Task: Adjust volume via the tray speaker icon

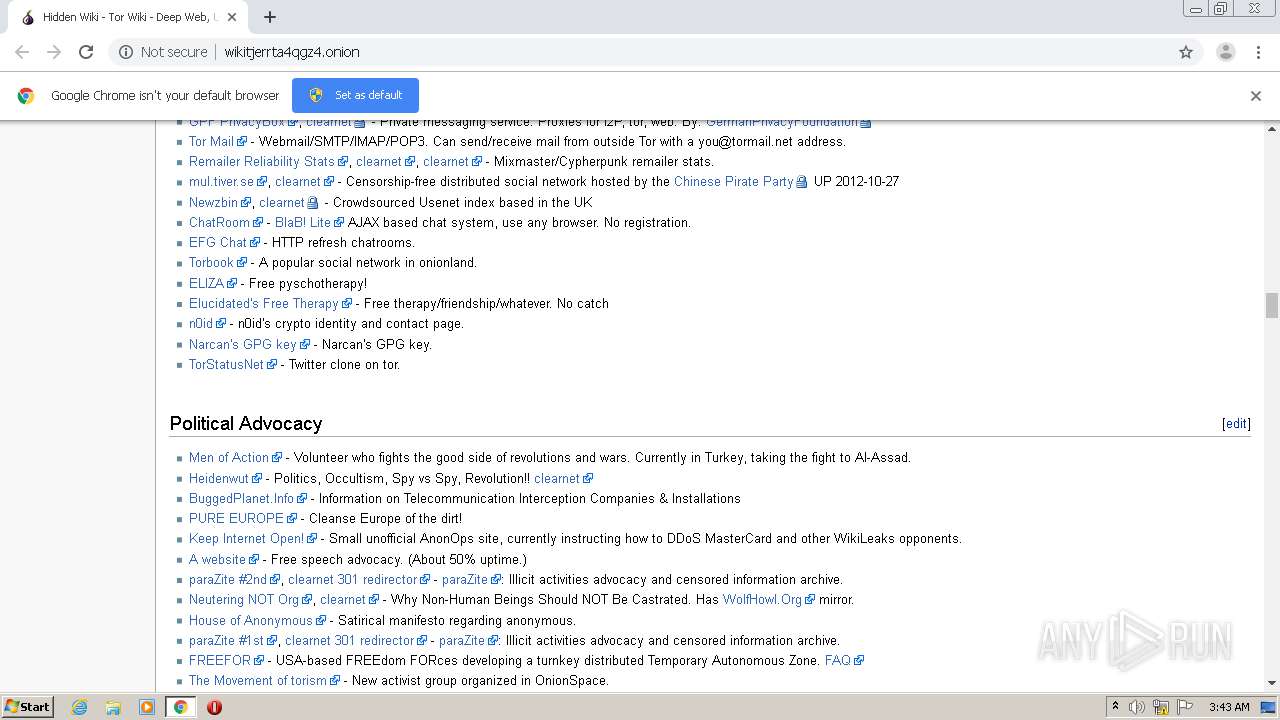Action: pos(1136,707)
